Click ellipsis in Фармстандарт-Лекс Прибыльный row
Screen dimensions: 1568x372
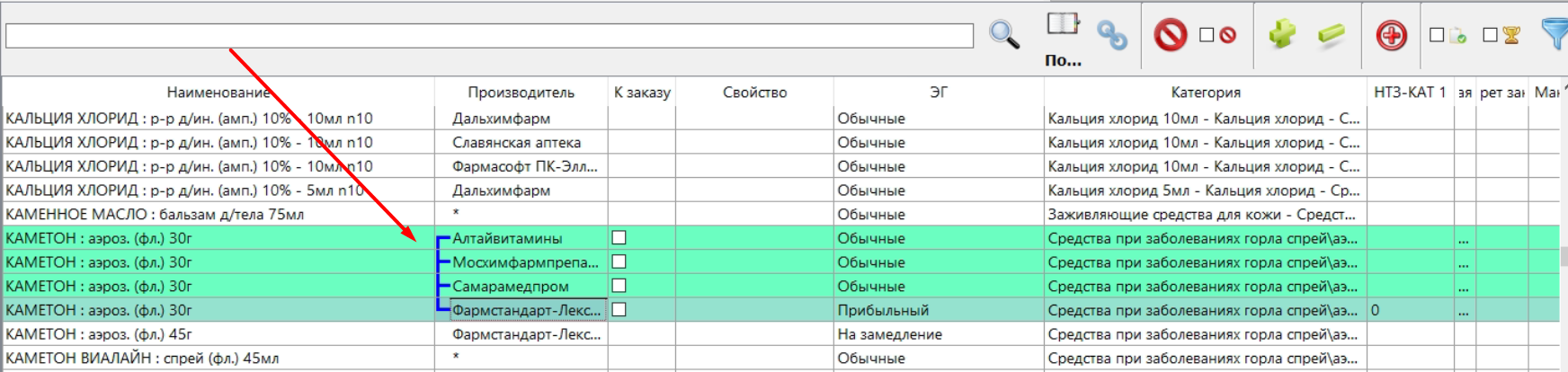click(1465, 311)
